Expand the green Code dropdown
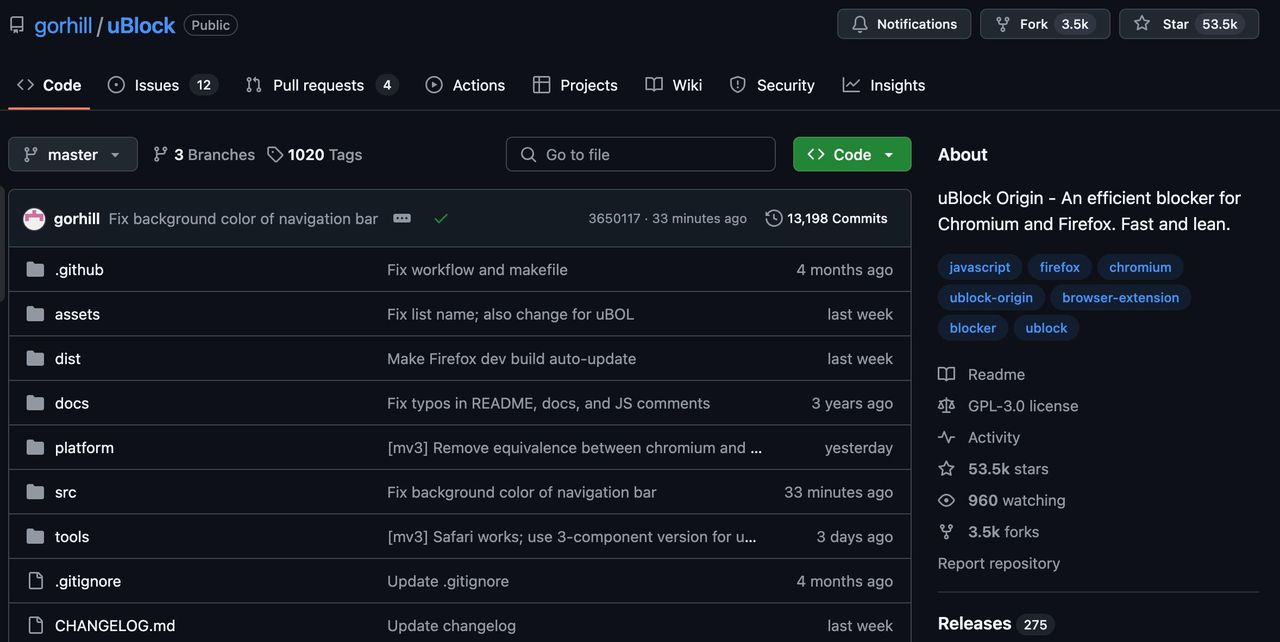The height and width of the screenshot is (642, 1280). [889, 154]
